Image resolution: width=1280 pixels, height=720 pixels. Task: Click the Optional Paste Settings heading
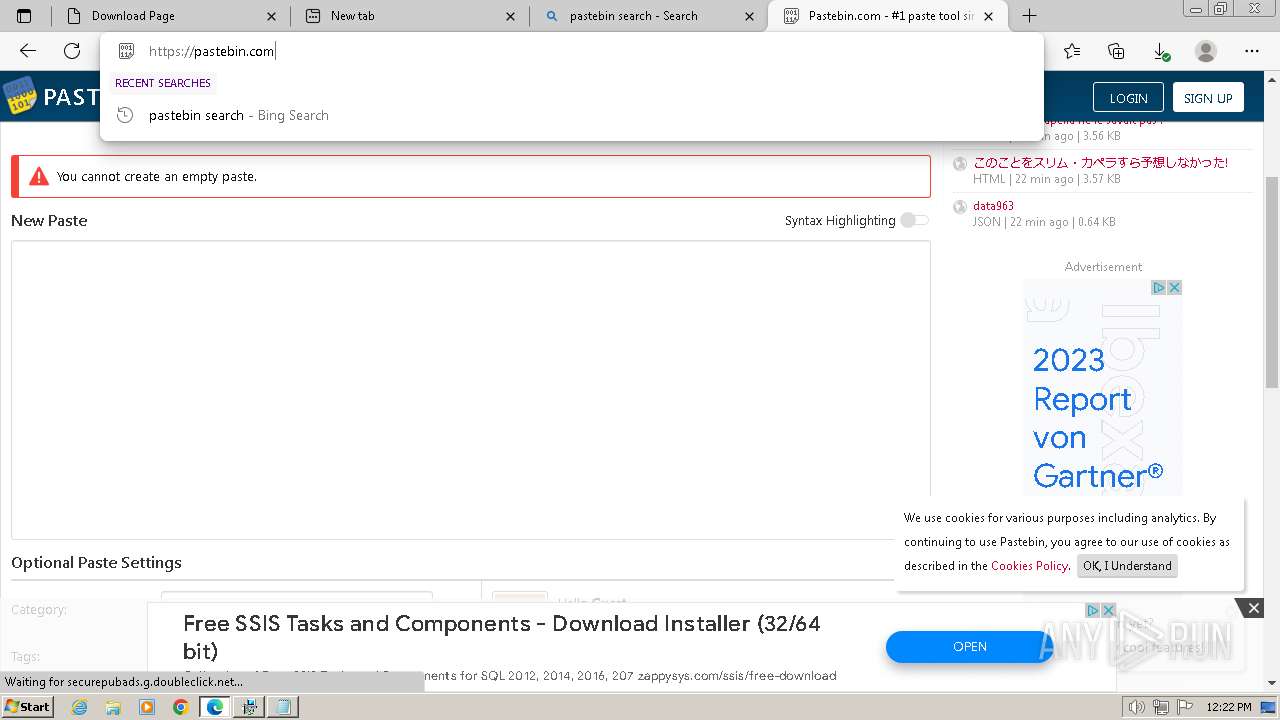click(x=96, y=563)
